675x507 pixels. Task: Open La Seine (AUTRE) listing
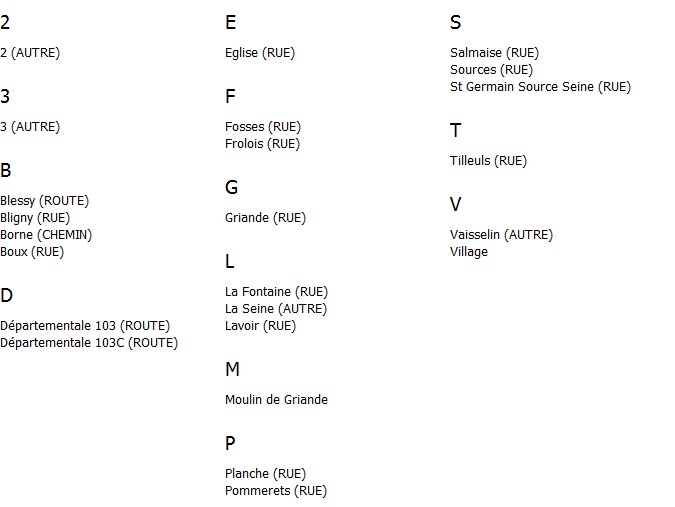pos(276,309)
